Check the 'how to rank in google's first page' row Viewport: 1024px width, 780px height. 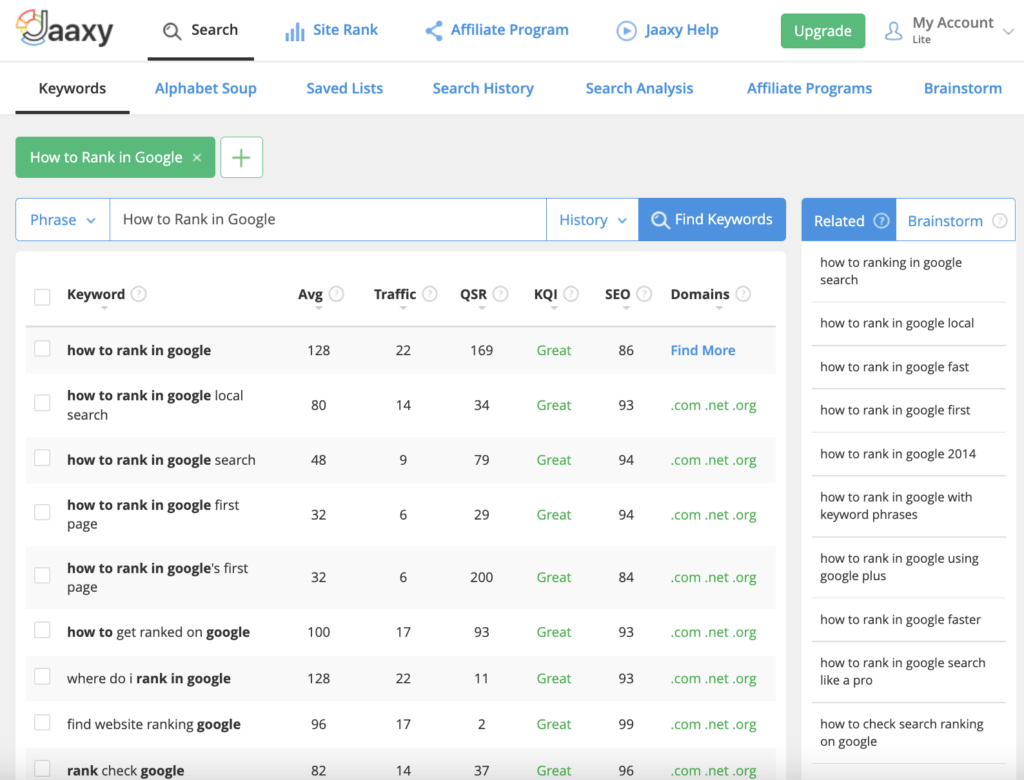click(42, 575)
